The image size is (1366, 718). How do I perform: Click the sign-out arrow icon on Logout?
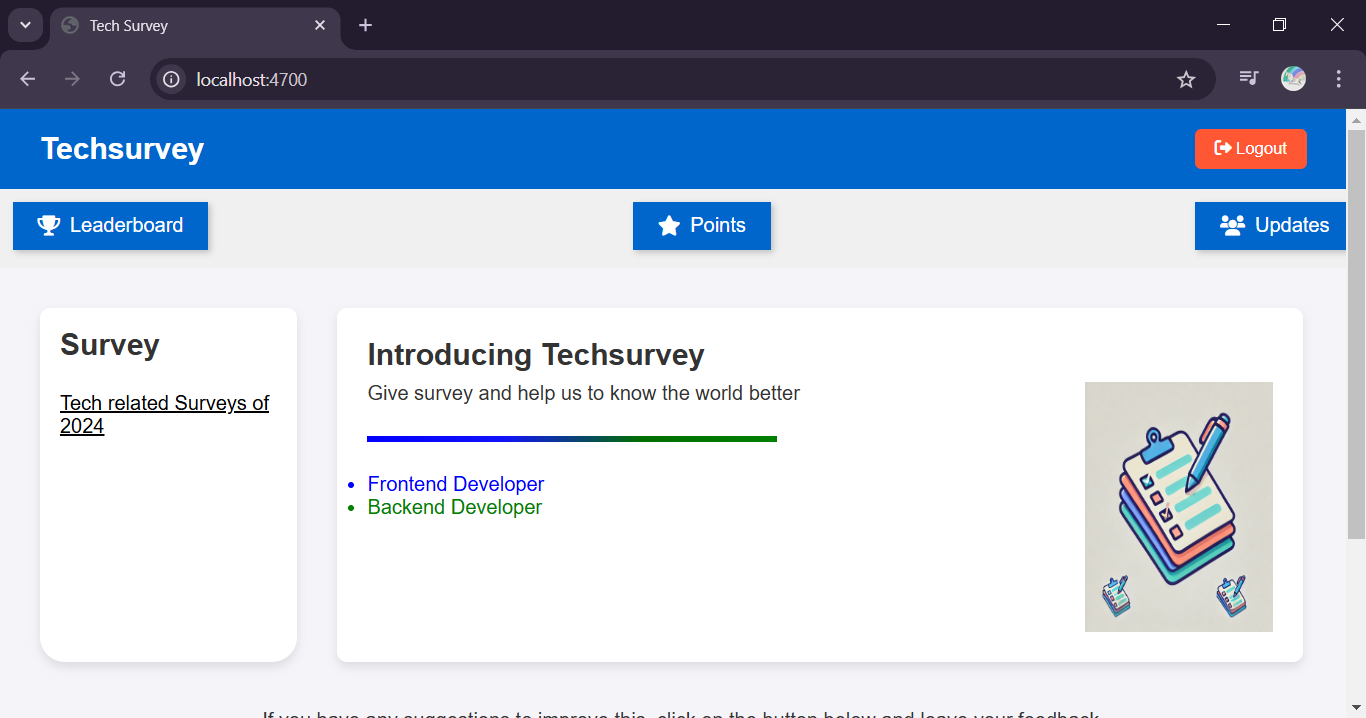[1222, 148]
